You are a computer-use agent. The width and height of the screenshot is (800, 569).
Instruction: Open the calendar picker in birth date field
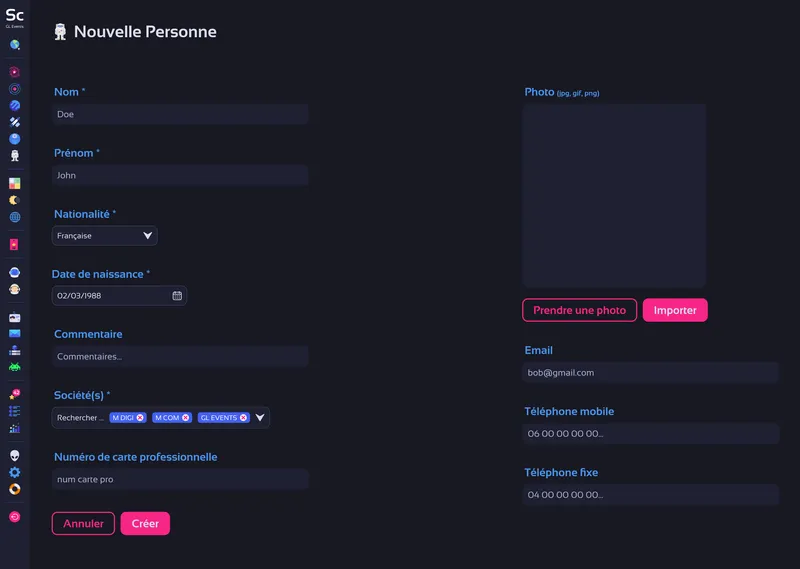177,296
